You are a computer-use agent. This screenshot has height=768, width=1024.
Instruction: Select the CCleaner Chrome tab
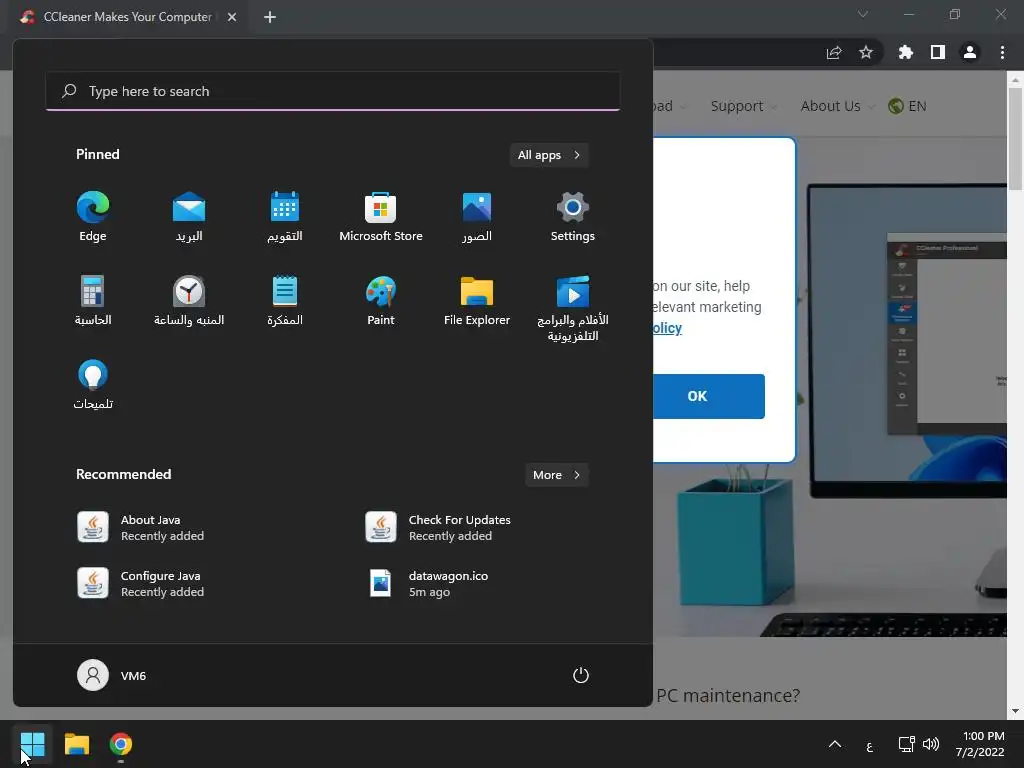127,17
